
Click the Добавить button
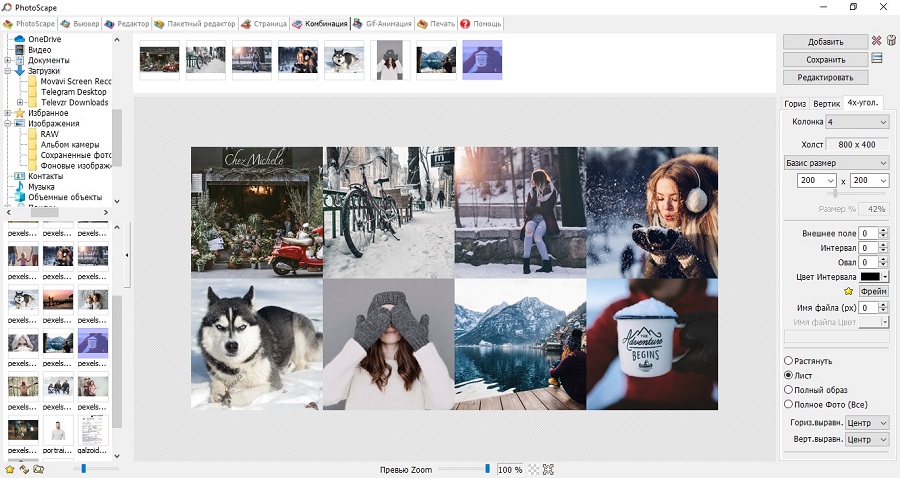coord(825,42)
